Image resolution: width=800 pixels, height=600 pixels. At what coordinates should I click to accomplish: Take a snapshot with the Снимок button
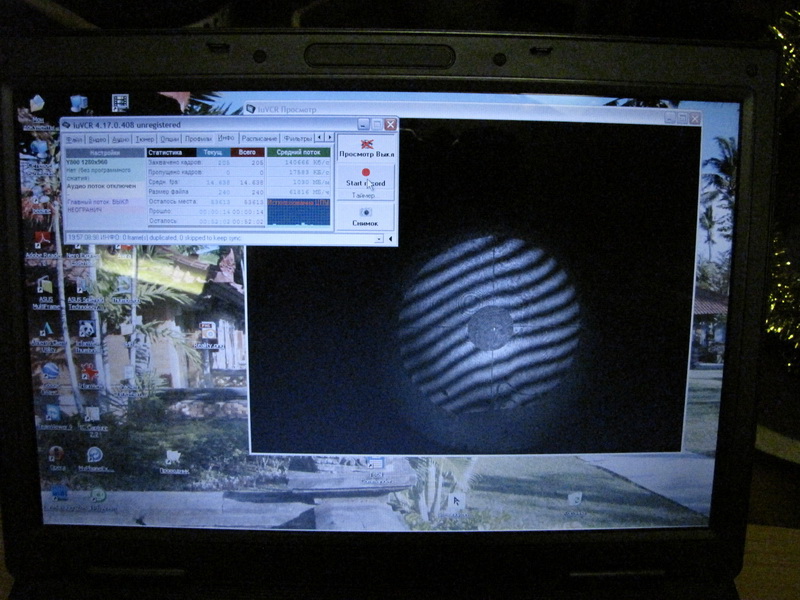pos(365,216)
